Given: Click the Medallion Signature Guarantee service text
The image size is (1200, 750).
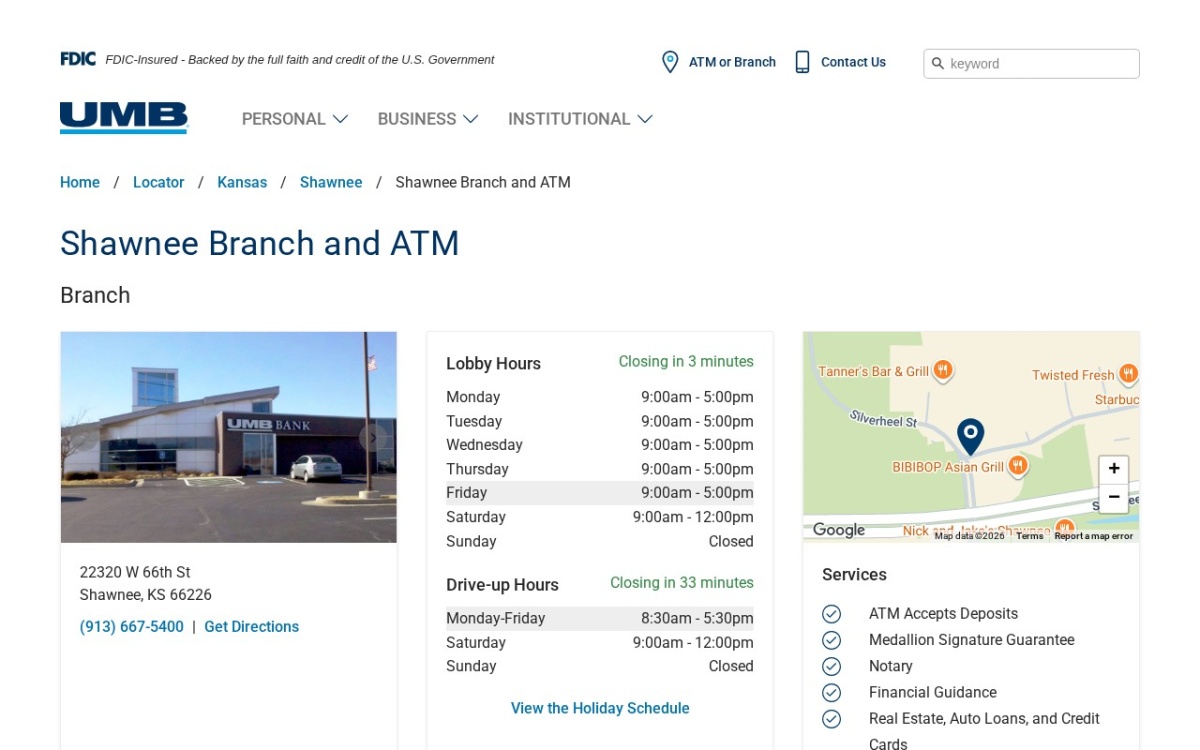Looking at the screenshot, I should click(x=972, y=640).
